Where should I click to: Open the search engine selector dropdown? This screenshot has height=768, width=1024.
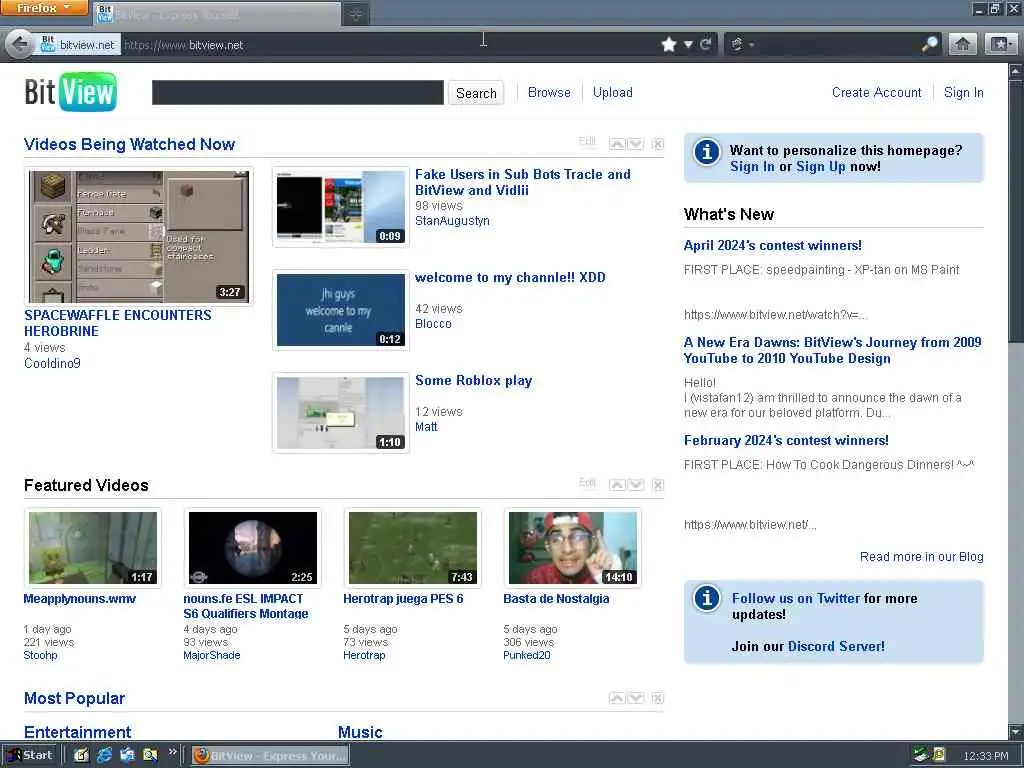(x=742, y=44)
